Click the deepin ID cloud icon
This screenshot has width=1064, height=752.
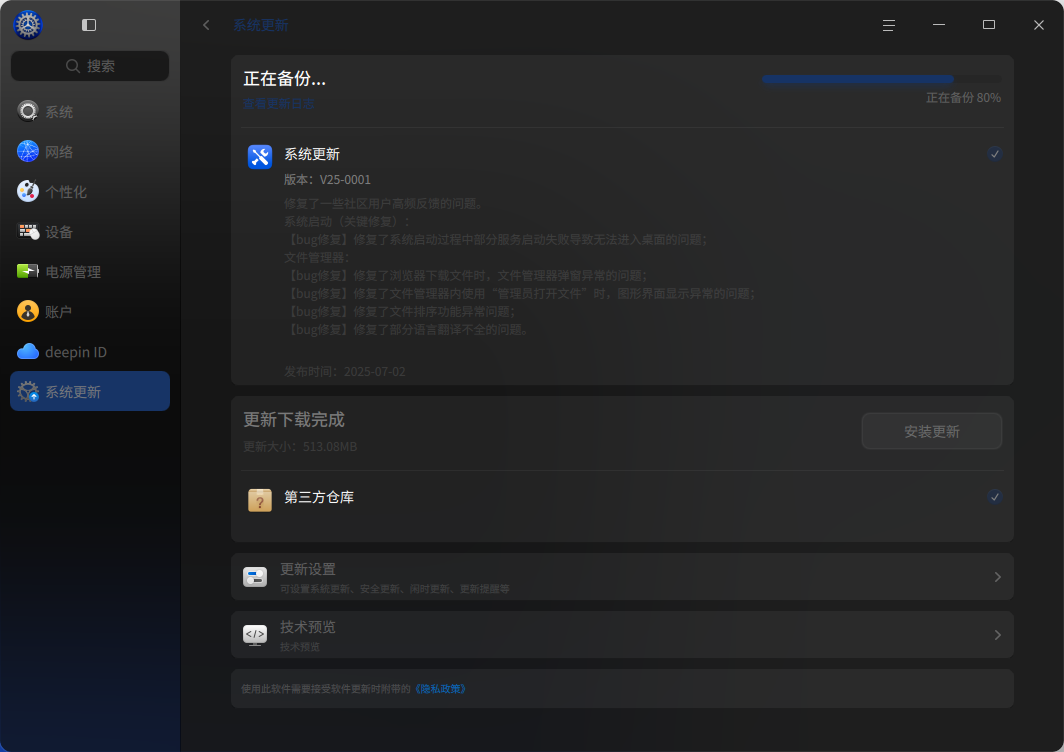click(x=28, y=352)
